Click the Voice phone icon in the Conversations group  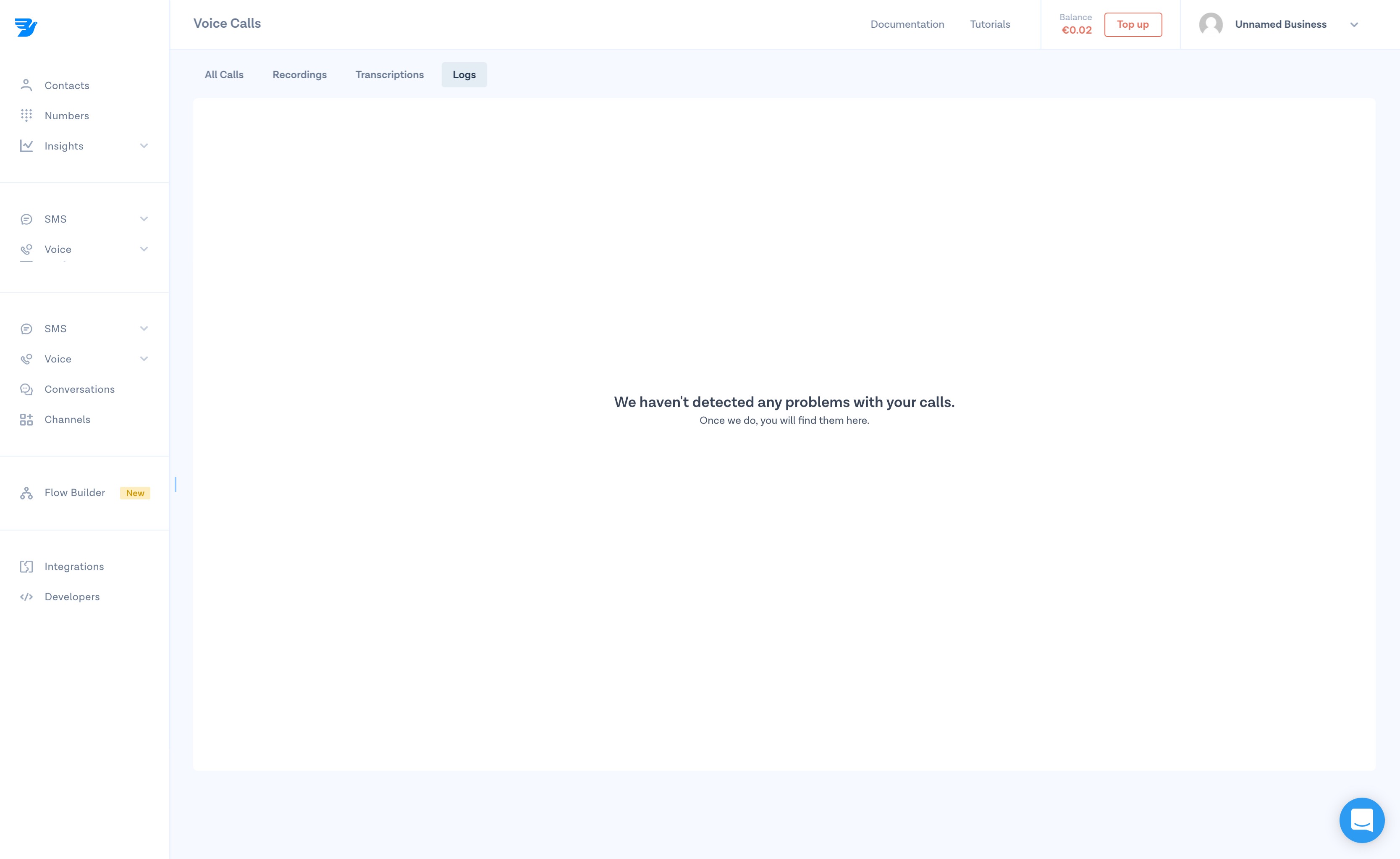click(26, 359)
